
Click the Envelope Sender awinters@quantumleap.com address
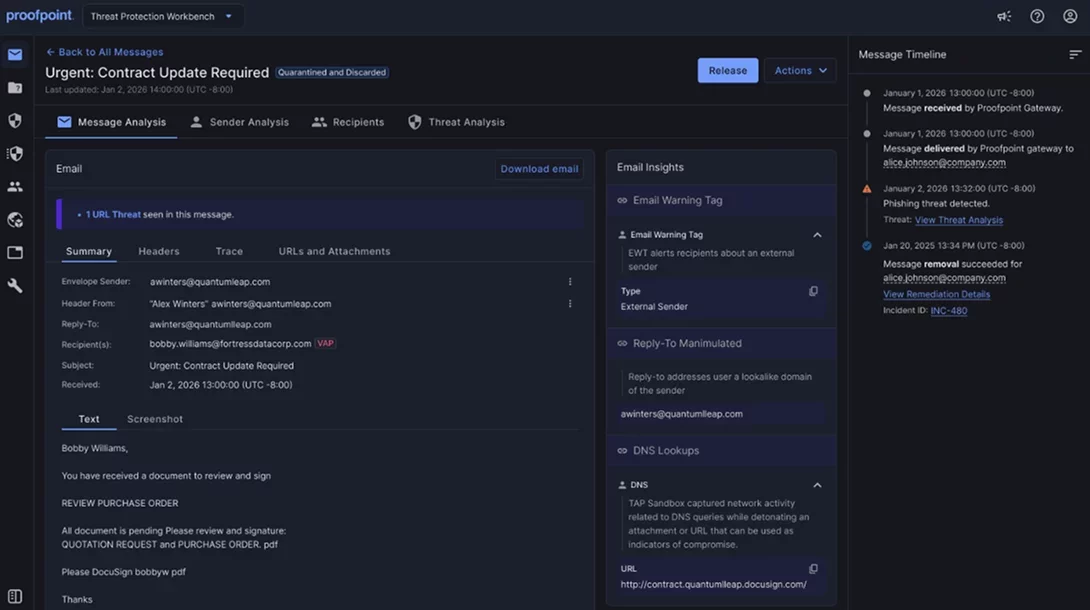(209, 282)
